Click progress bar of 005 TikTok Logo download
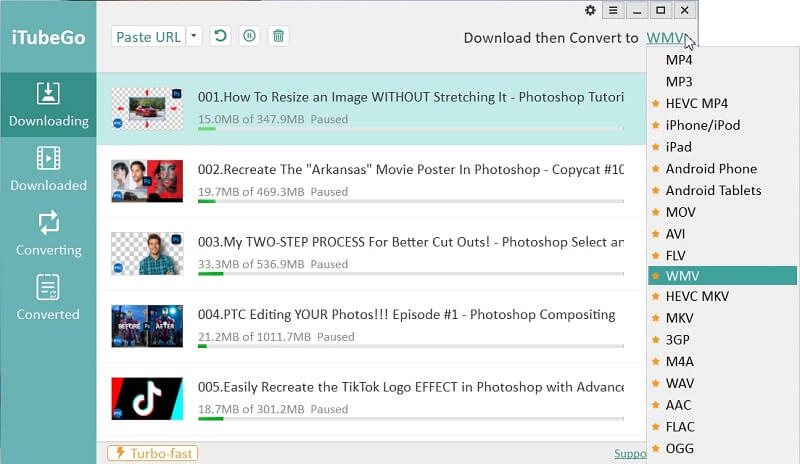Screen dimensions: 800x464 pyautogui.click(x=411, y=419)
